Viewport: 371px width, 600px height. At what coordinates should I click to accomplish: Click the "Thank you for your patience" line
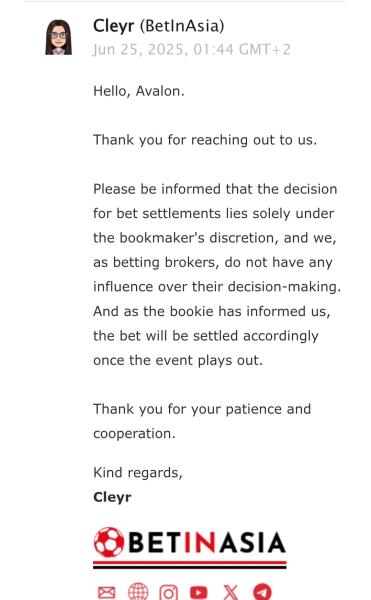(202, 409)
